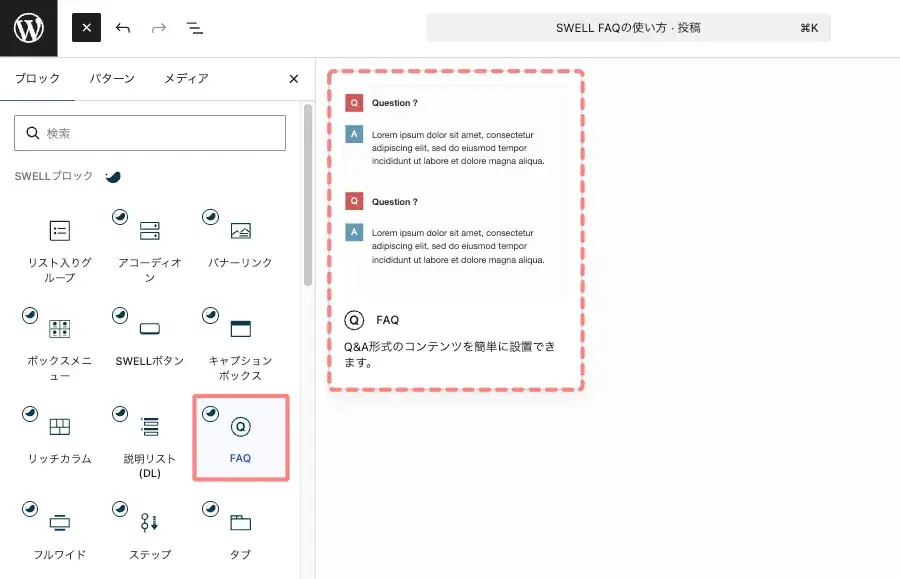Insert the リスト入りグループ block
The width and height of the screenshot is (900, 579).
click(60, 249)
